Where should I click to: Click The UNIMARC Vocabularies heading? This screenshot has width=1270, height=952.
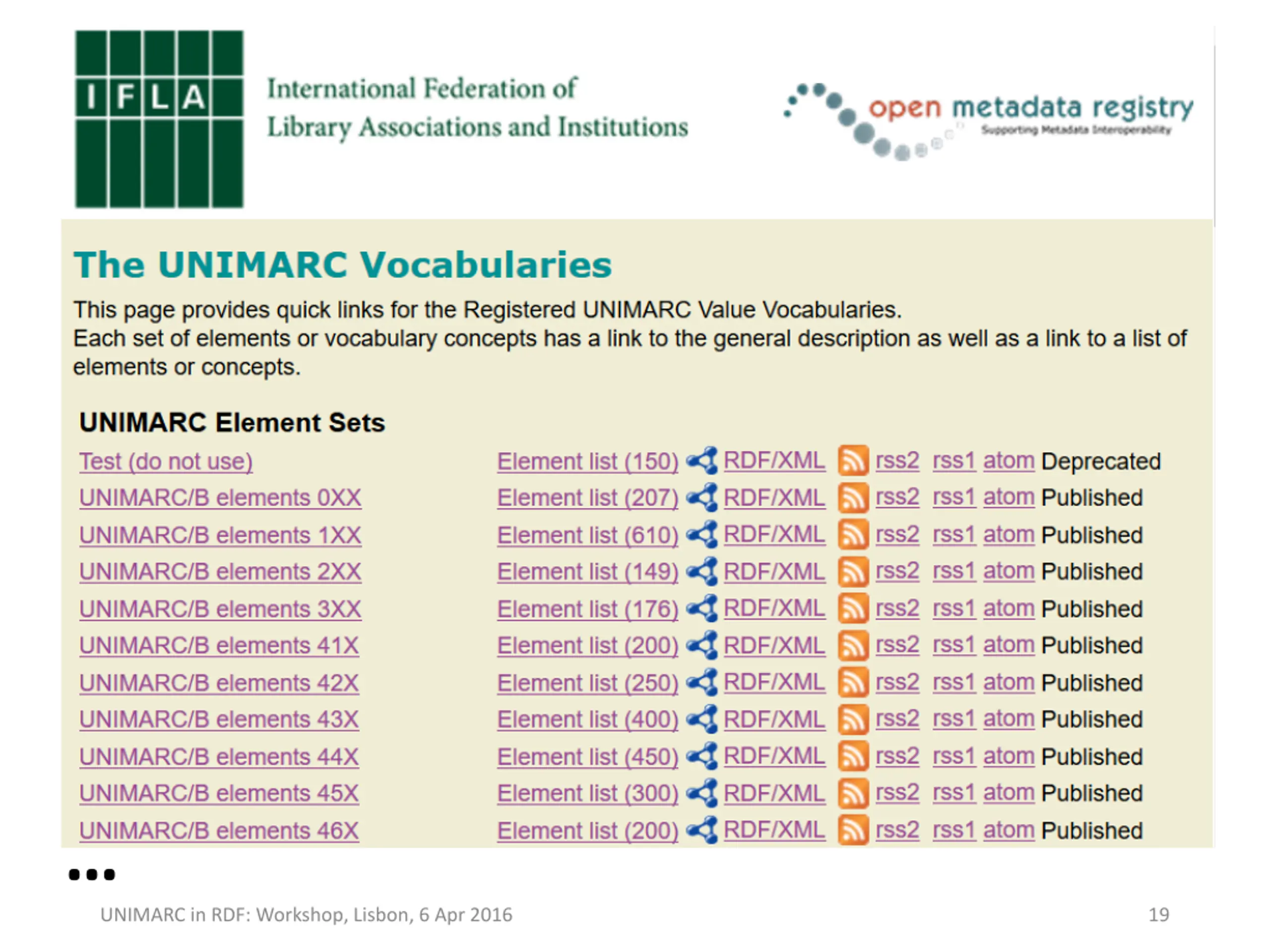coord(343,265)
